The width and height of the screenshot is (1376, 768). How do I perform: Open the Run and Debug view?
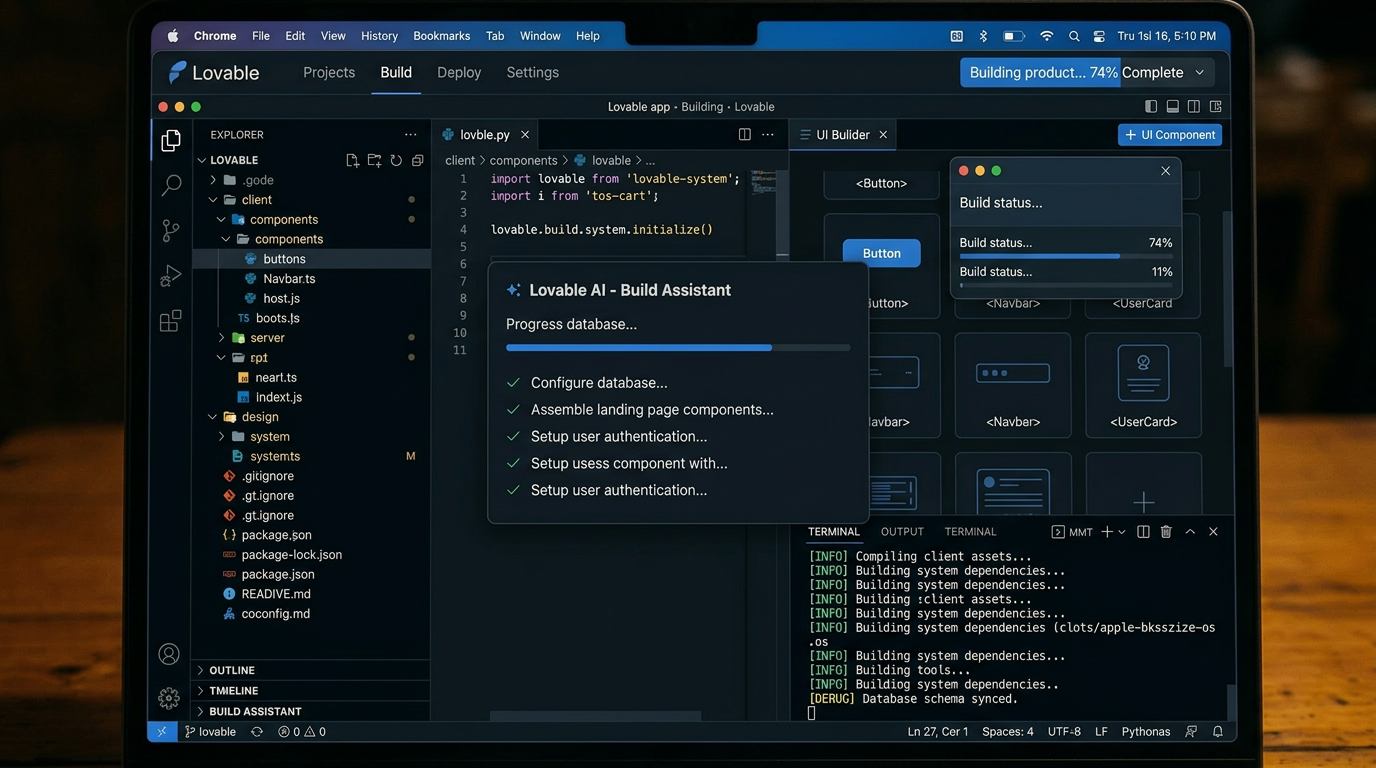click(x=170, y=276)
